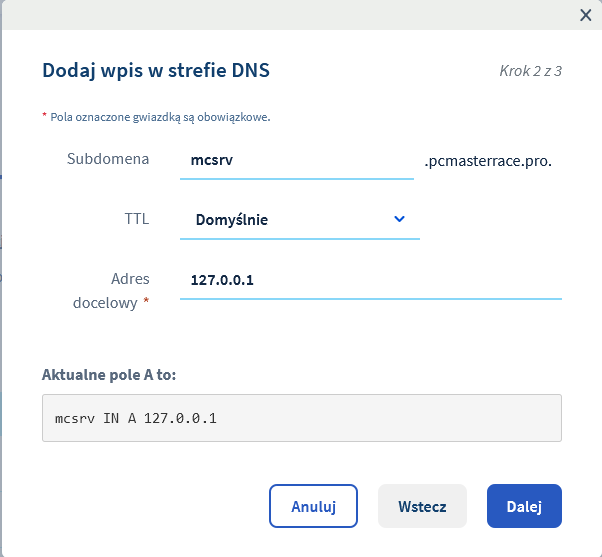Image resolution: width=602 pixels, height=557 pixels.
Task: Click the red asterisk starting the required note
Action: point(44,117)
